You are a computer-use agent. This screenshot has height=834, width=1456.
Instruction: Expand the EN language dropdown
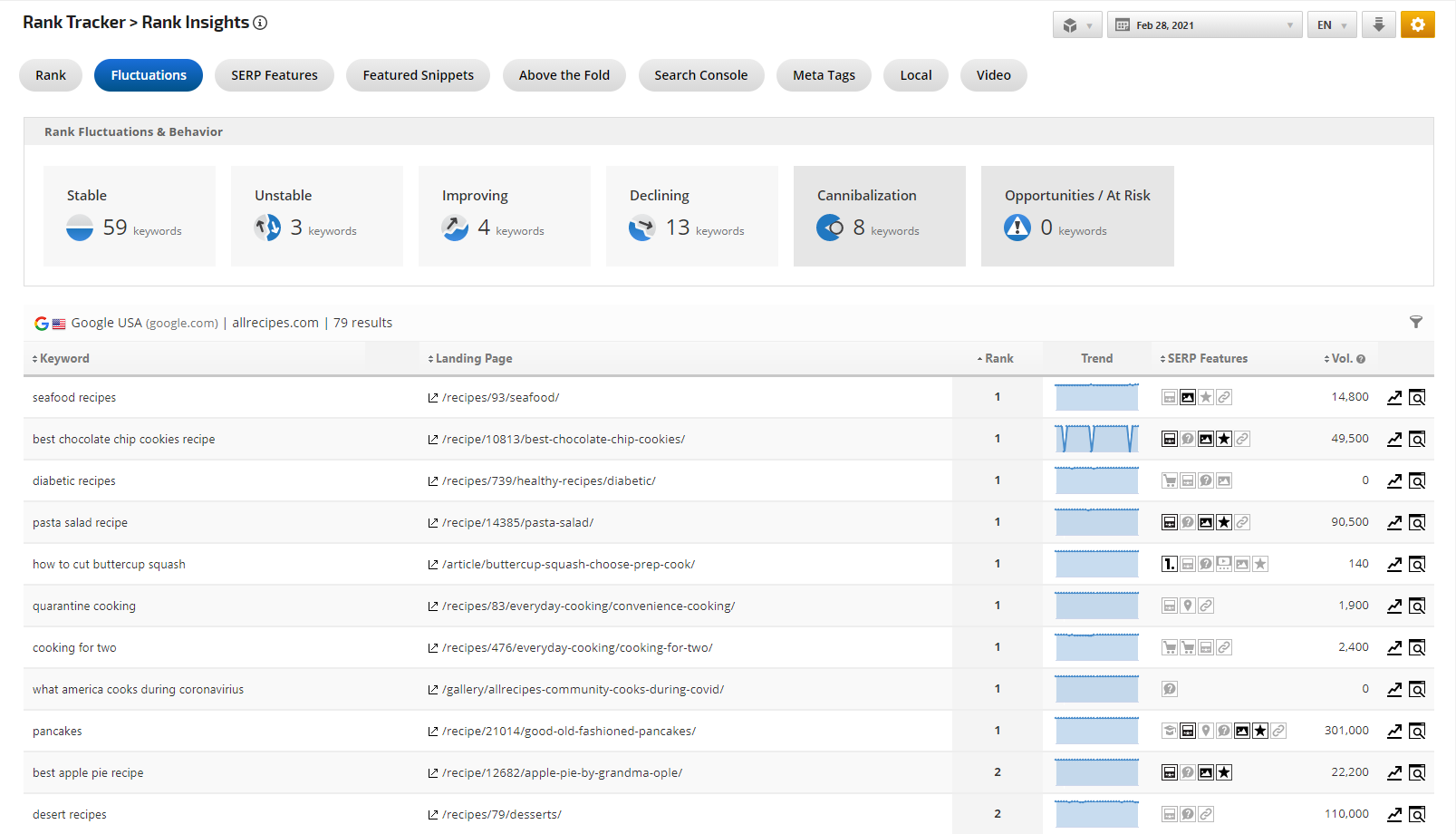click(x=1331, y=24)
